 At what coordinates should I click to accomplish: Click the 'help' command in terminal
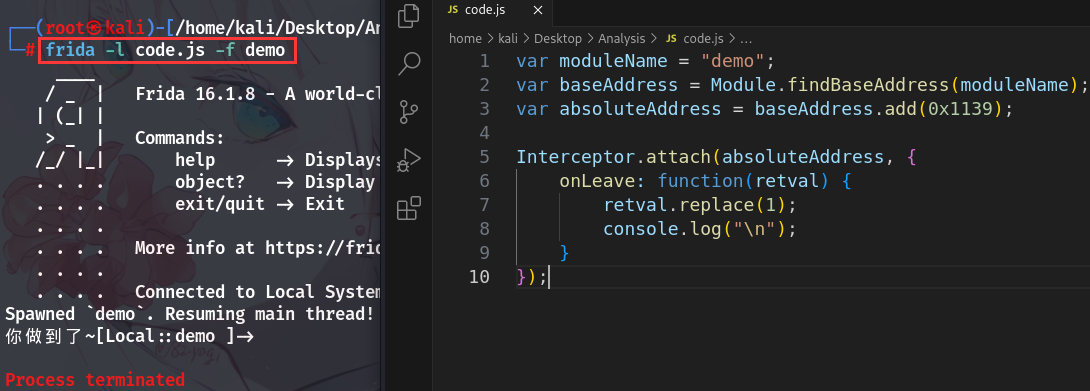click(x=195, y=160)
